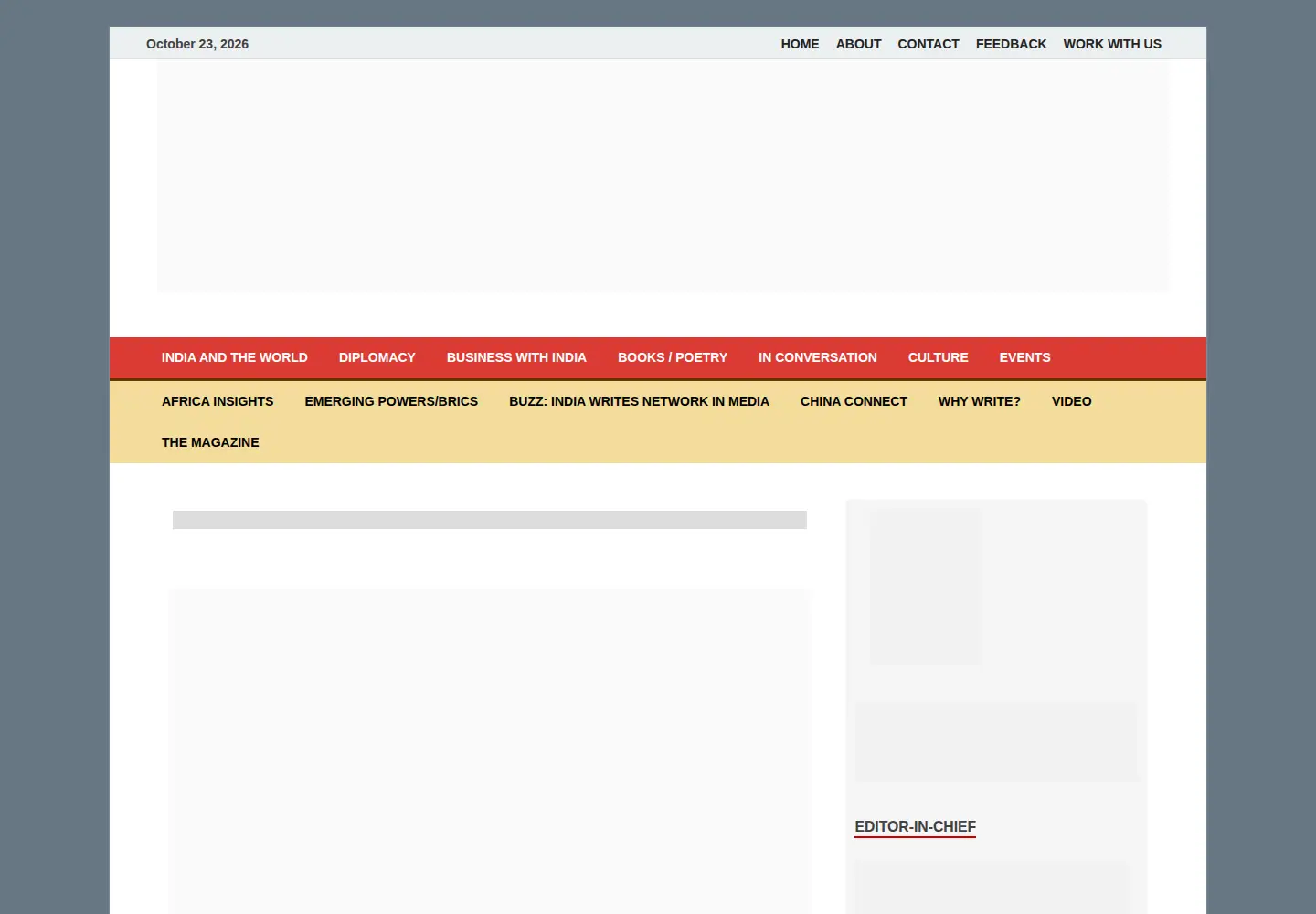1316x914 pixels.
Task: Open the HOME link in top bar
Action: [x=800, y=44]
